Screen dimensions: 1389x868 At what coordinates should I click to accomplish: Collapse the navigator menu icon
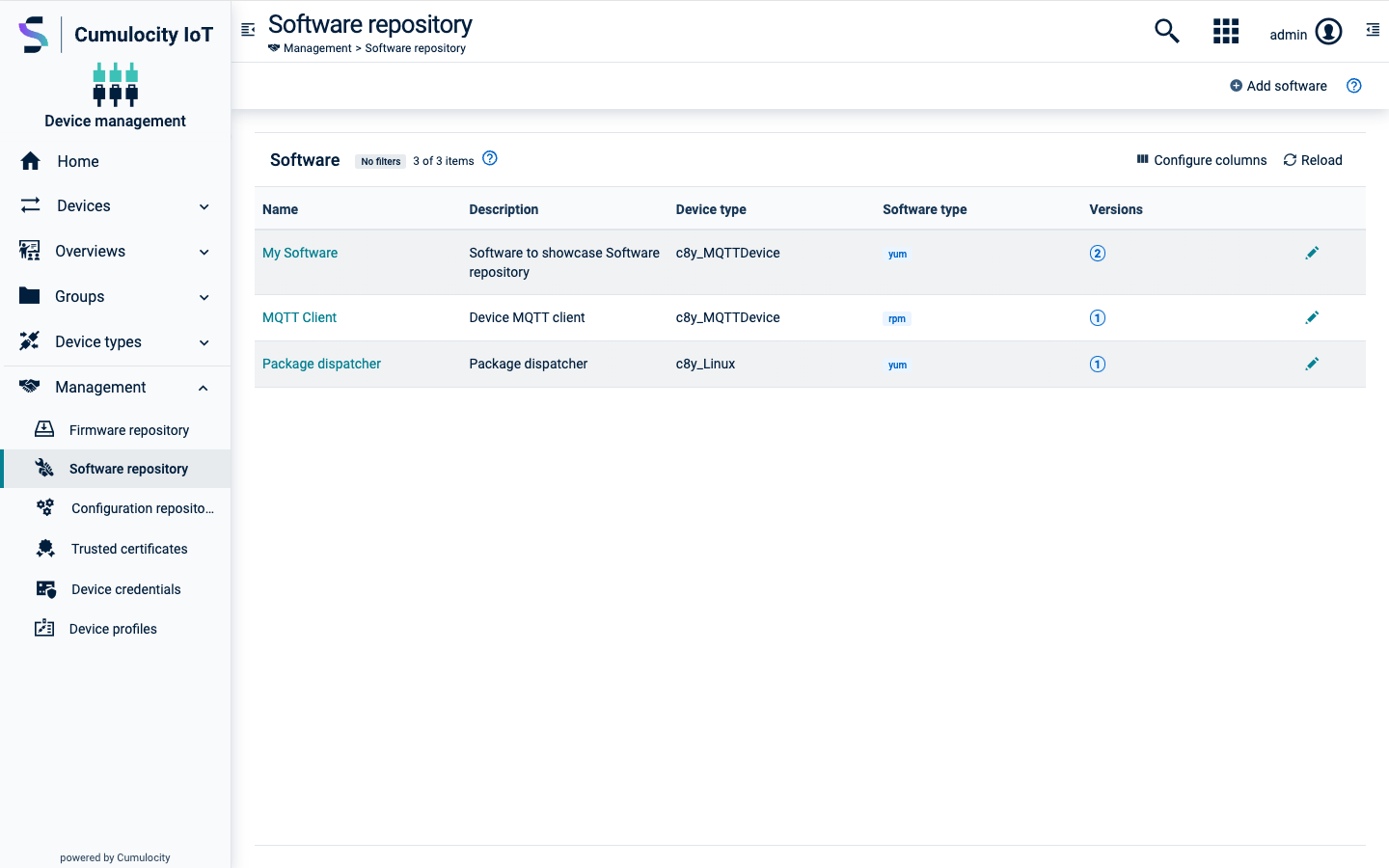coord(248,30)
